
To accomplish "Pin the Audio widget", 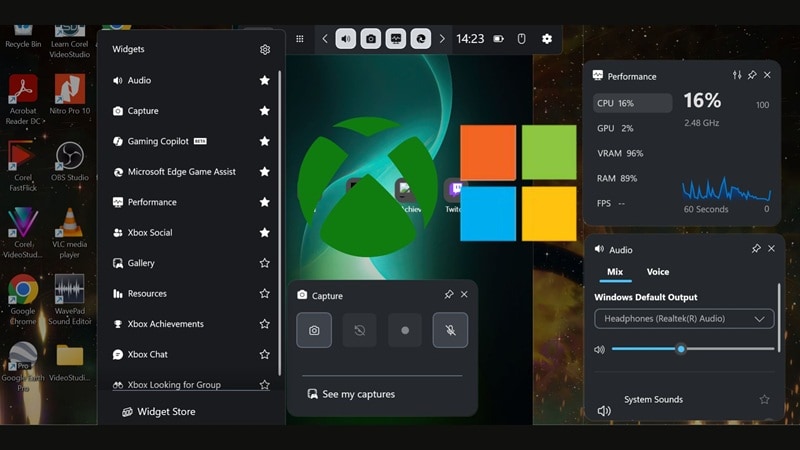I will pyautogui.click(x=756, y=248).
